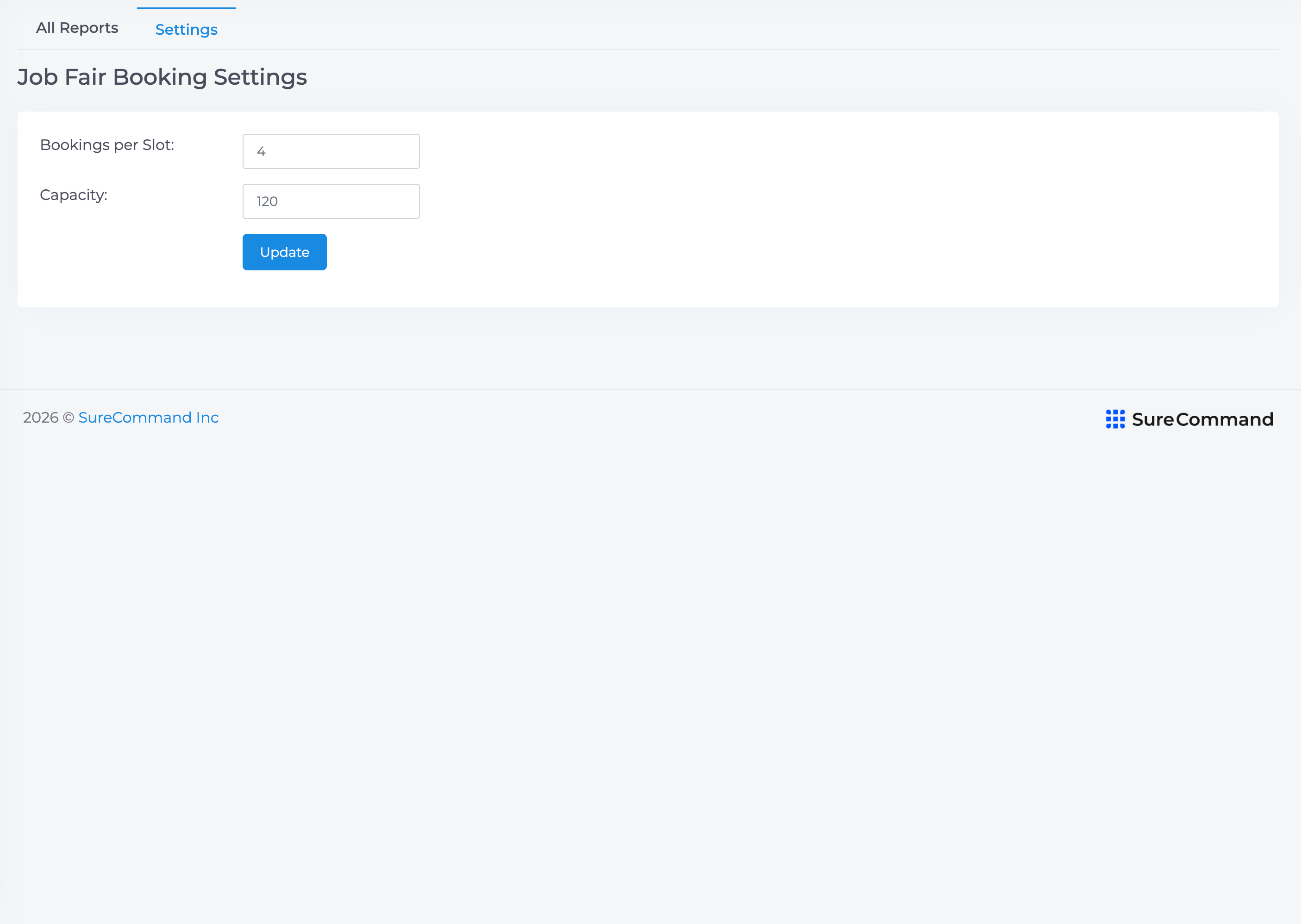Click the Capacity label
This screenshot has height=924, width=1301.
tap(74, 195)
